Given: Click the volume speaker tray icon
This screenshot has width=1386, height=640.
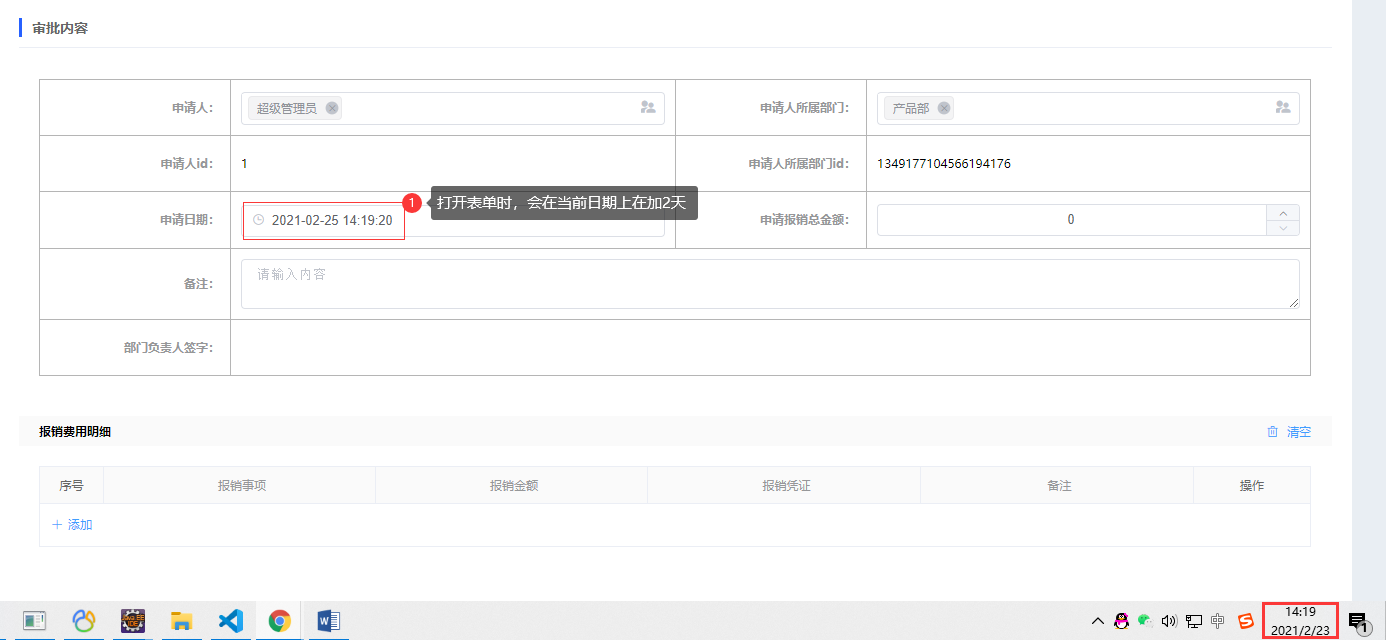Looking at the screenshot, I should (x=1169, y=621).
